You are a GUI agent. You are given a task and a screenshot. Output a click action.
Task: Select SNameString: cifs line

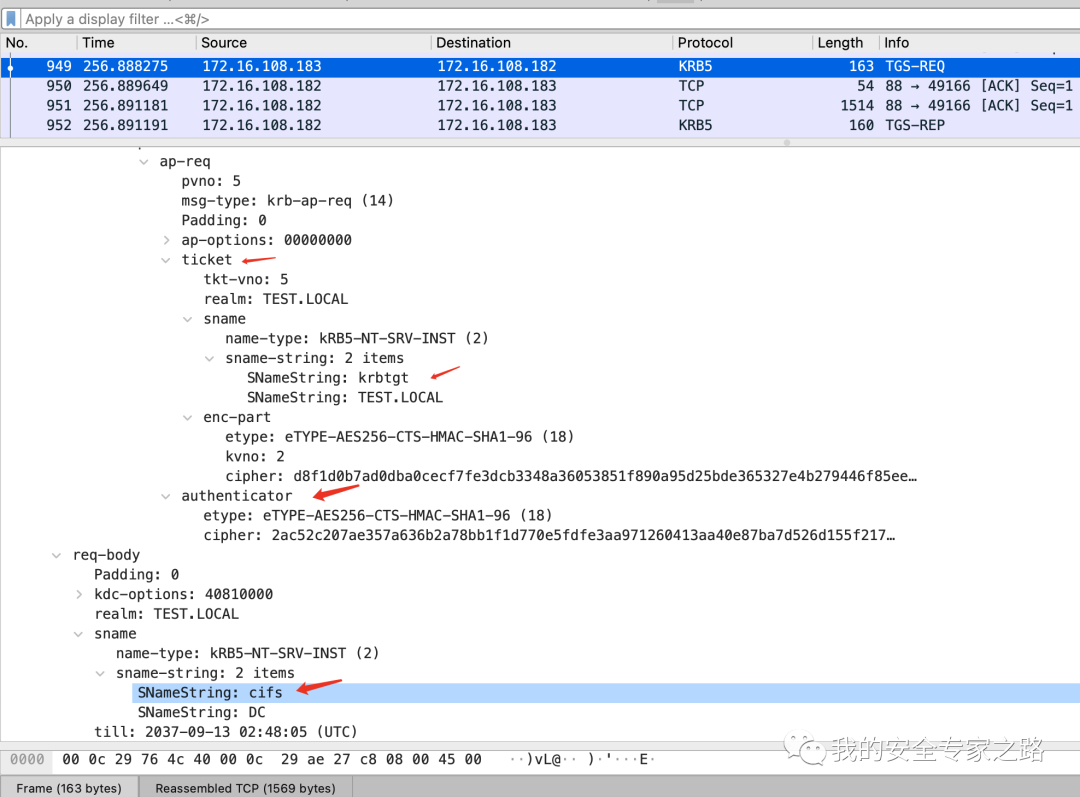coord(606,693)
